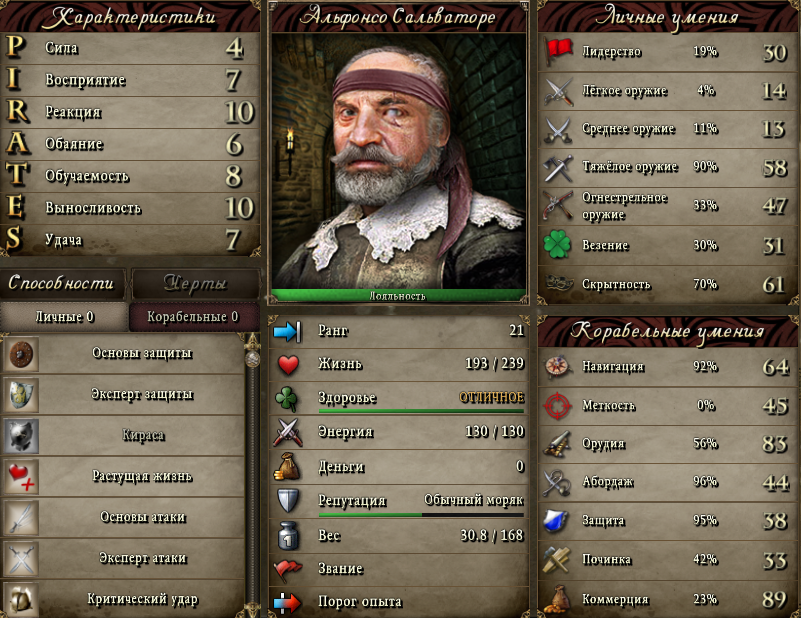Select the Корабельные 0 abilities subtab
The image size is (801, 618).
[x=193, y=317]
